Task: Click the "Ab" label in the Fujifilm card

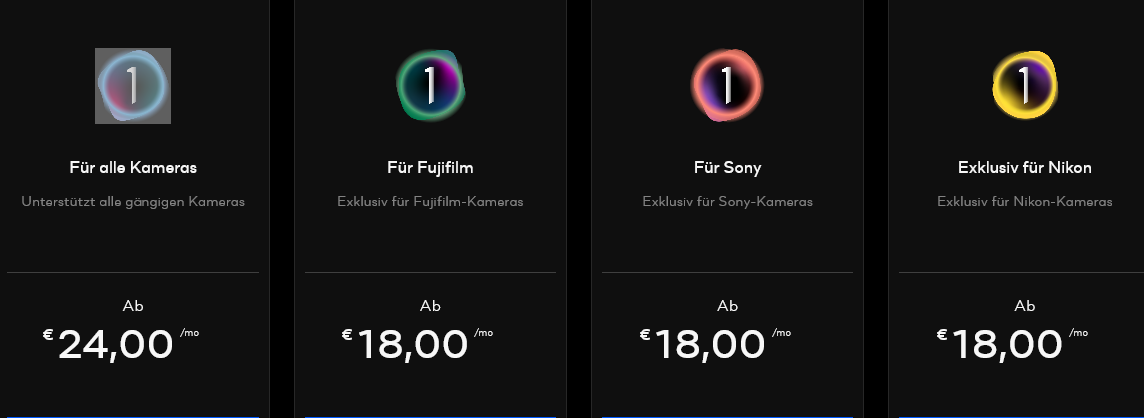Action: (430, 306)
